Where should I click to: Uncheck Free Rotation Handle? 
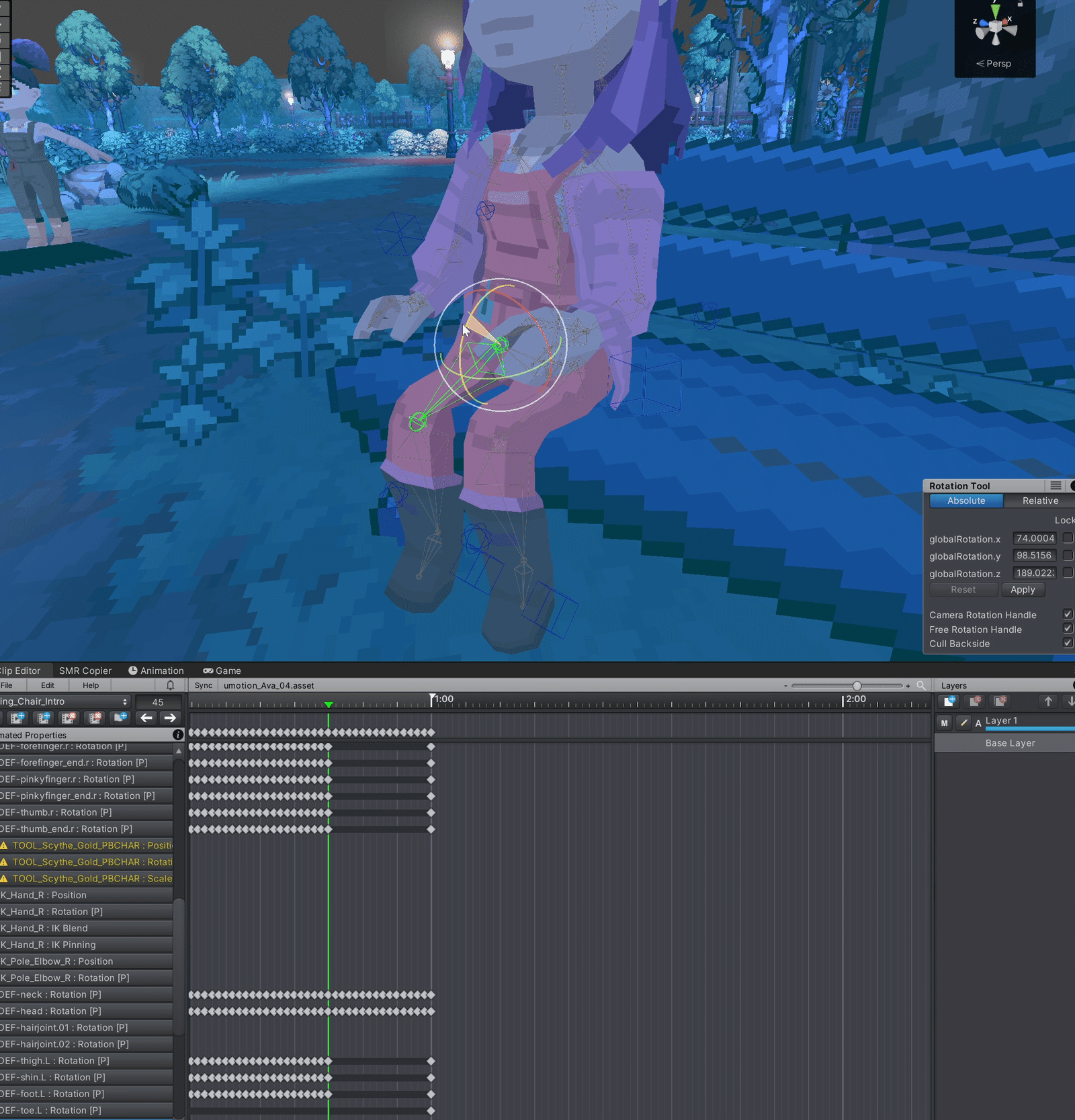click(1068, 629)
